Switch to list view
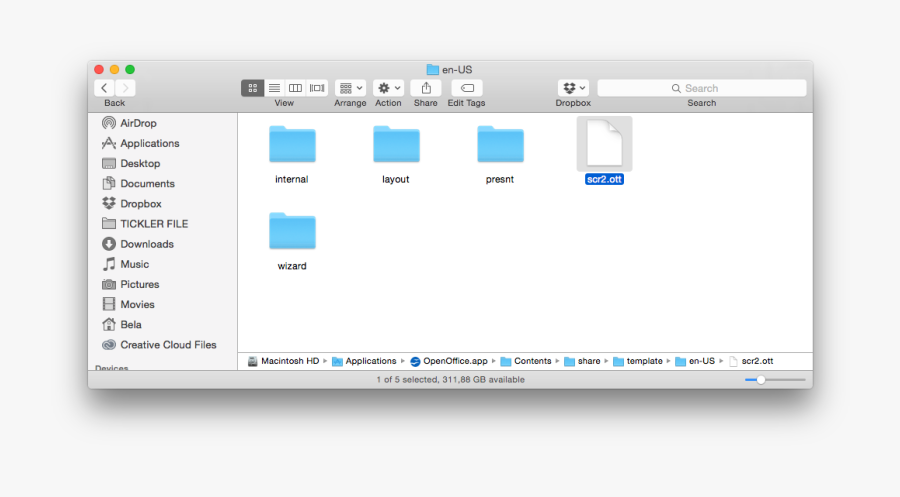This screenshot has width=900, height=497. click(274, 88)
